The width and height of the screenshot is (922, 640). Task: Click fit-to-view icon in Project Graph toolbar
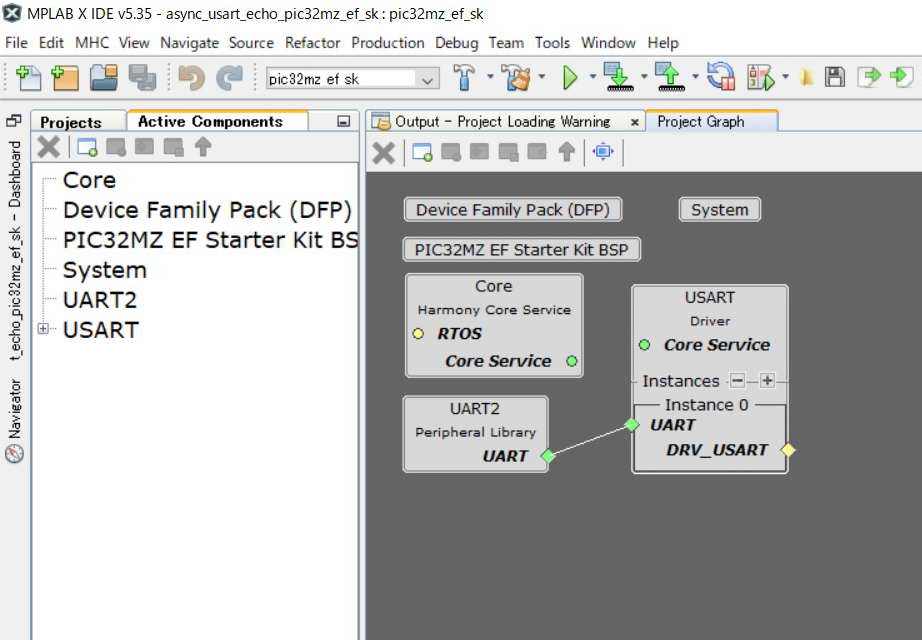coord(602,151)
